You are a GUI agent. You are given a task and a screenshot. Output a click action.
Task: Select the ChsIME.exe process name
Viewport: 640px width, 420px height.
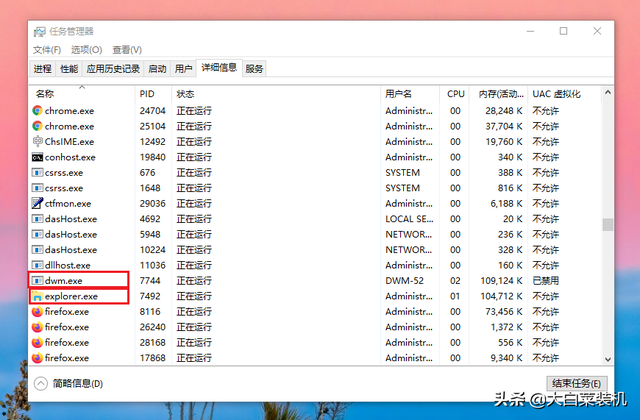(69, 142)
